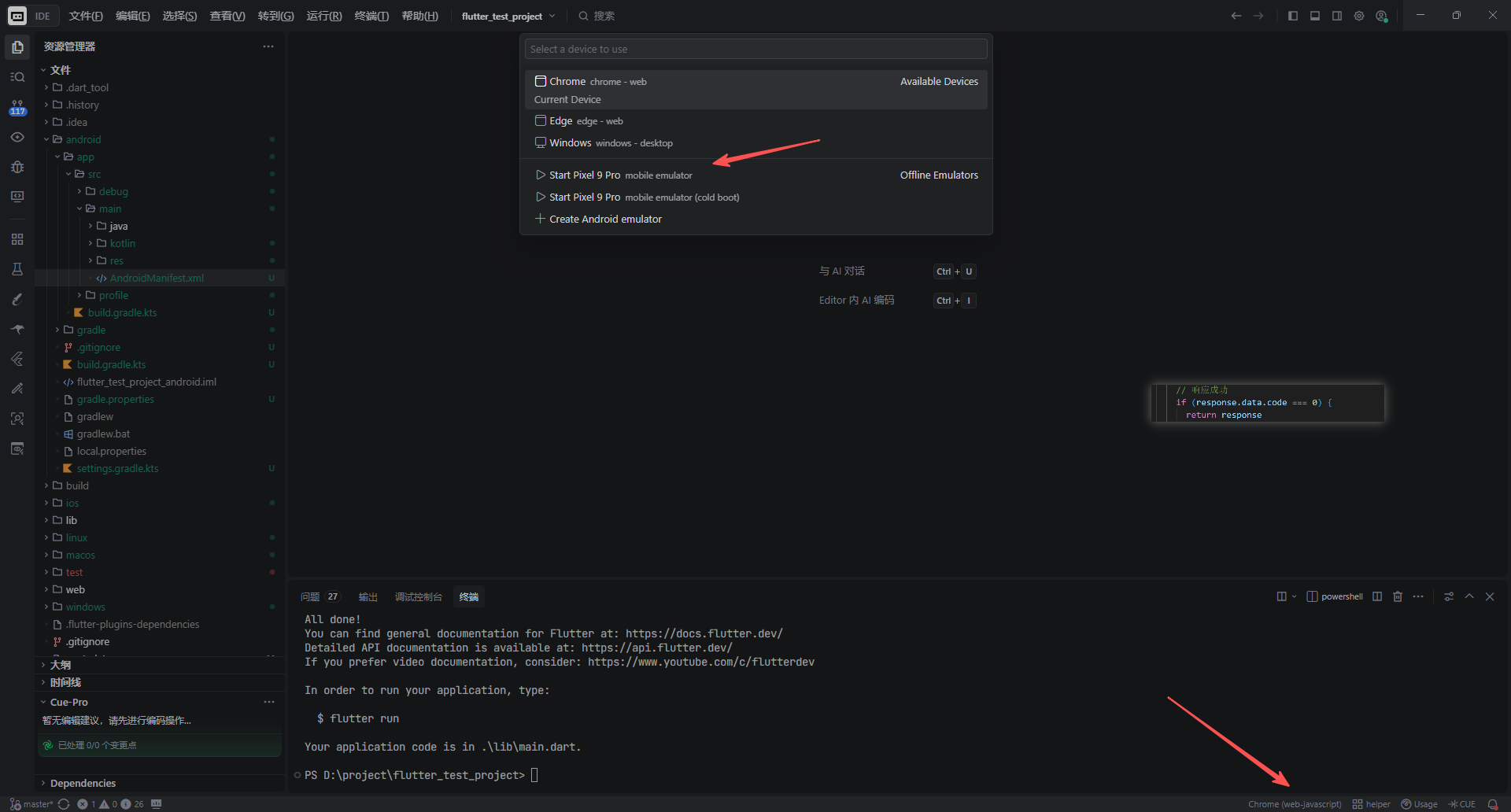Select Edge web device
The height and width of the screenshot is (812, 1511).
[755, 121]
